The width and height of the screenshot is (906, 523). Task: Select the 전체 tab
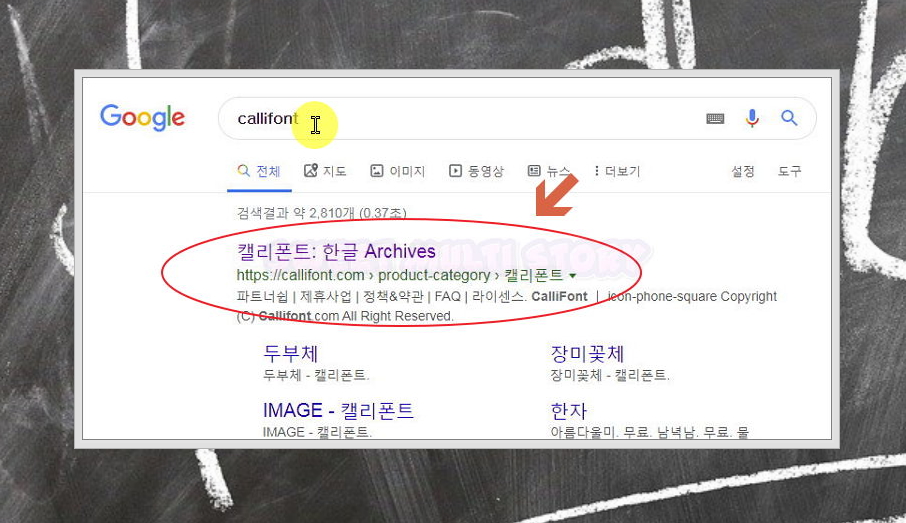(x=259, y=171)
